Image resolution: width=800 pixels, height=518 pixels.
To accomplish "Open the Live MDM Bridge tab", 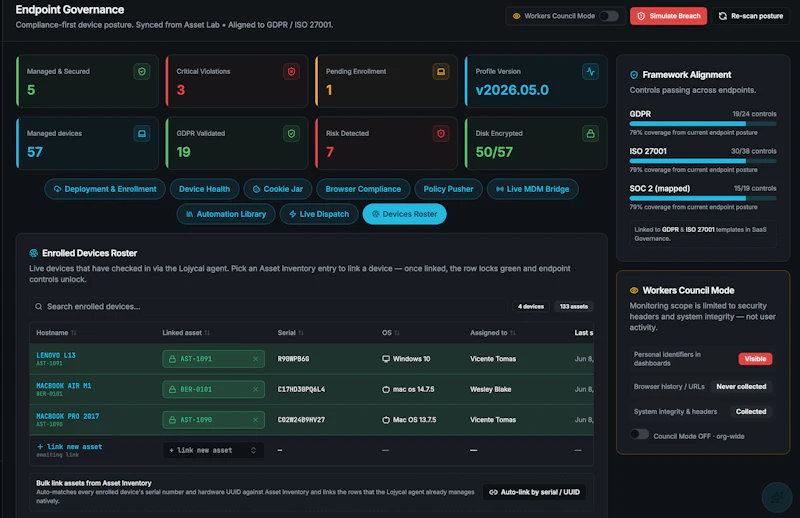I will coord(533,189).
